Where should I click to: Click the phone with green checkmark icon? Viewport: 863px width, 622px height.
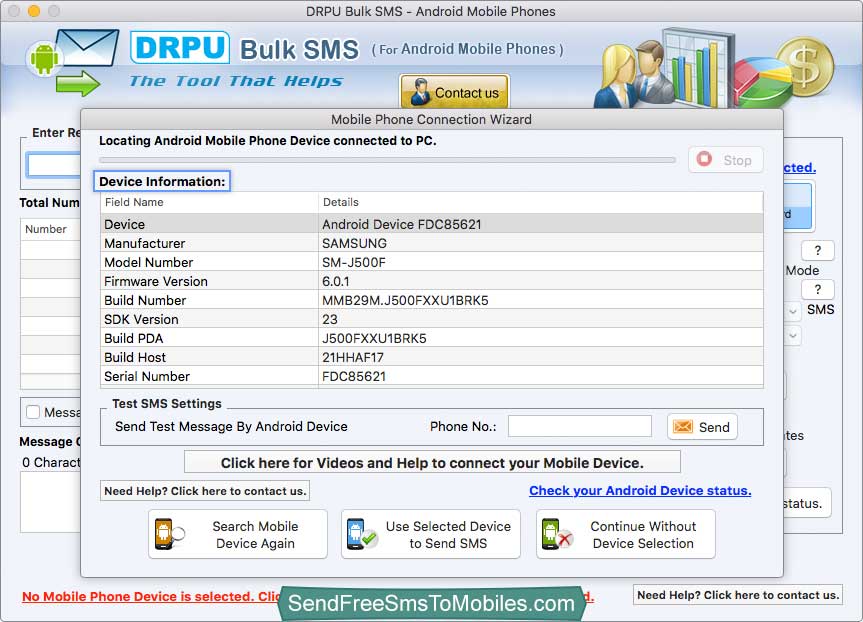tap(362, 534)
